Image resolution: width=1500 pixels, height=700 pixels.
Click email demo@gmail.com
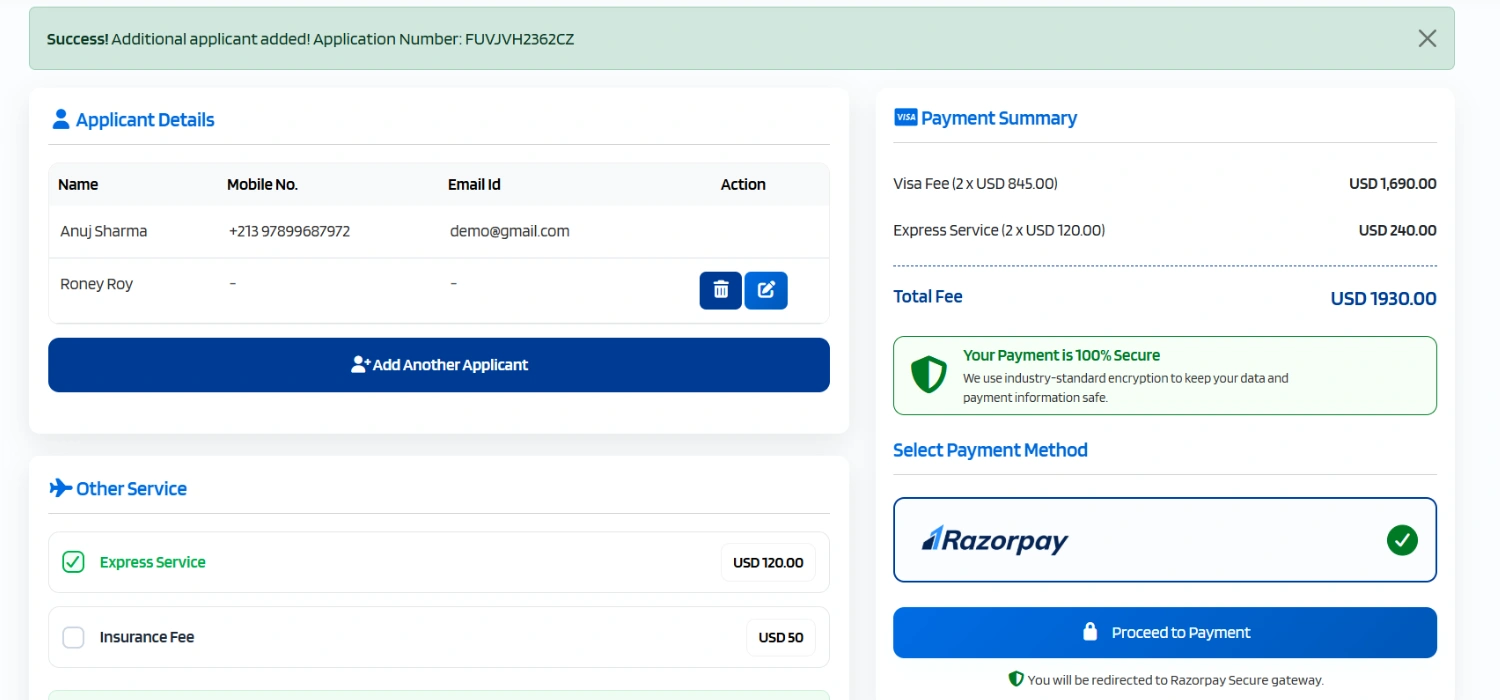[x=510, y=231]
